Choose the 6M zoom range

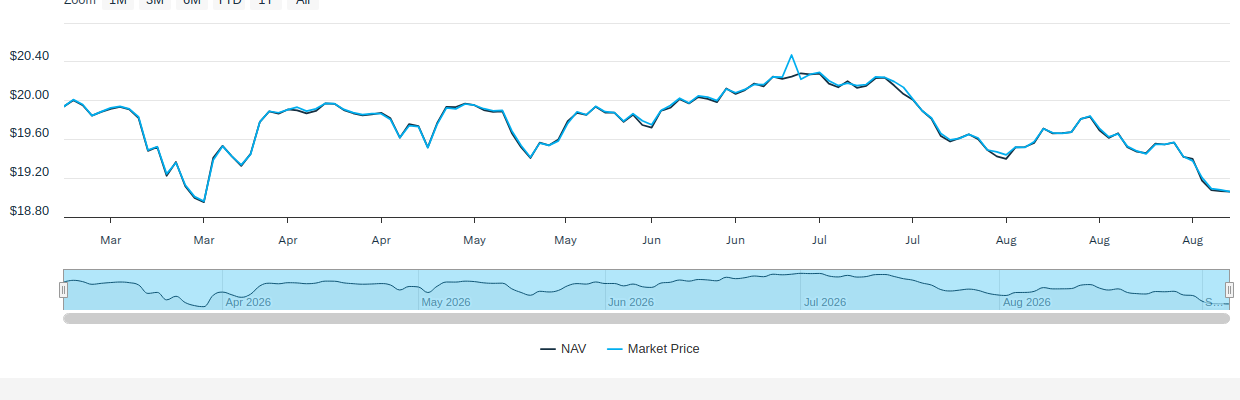click(191, 3)
